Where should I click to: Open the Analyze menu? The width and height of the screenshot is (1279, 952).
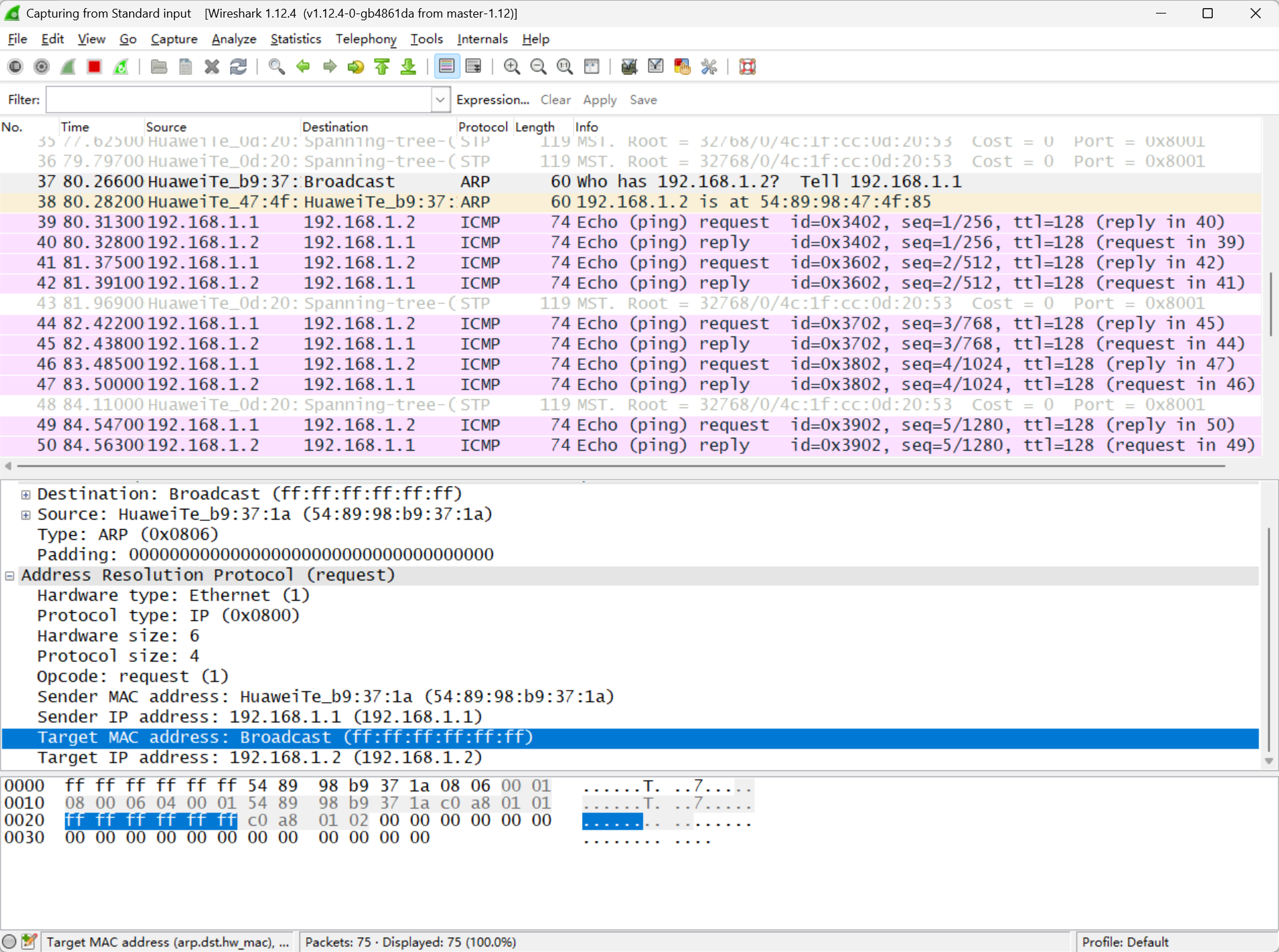point(234,39)
